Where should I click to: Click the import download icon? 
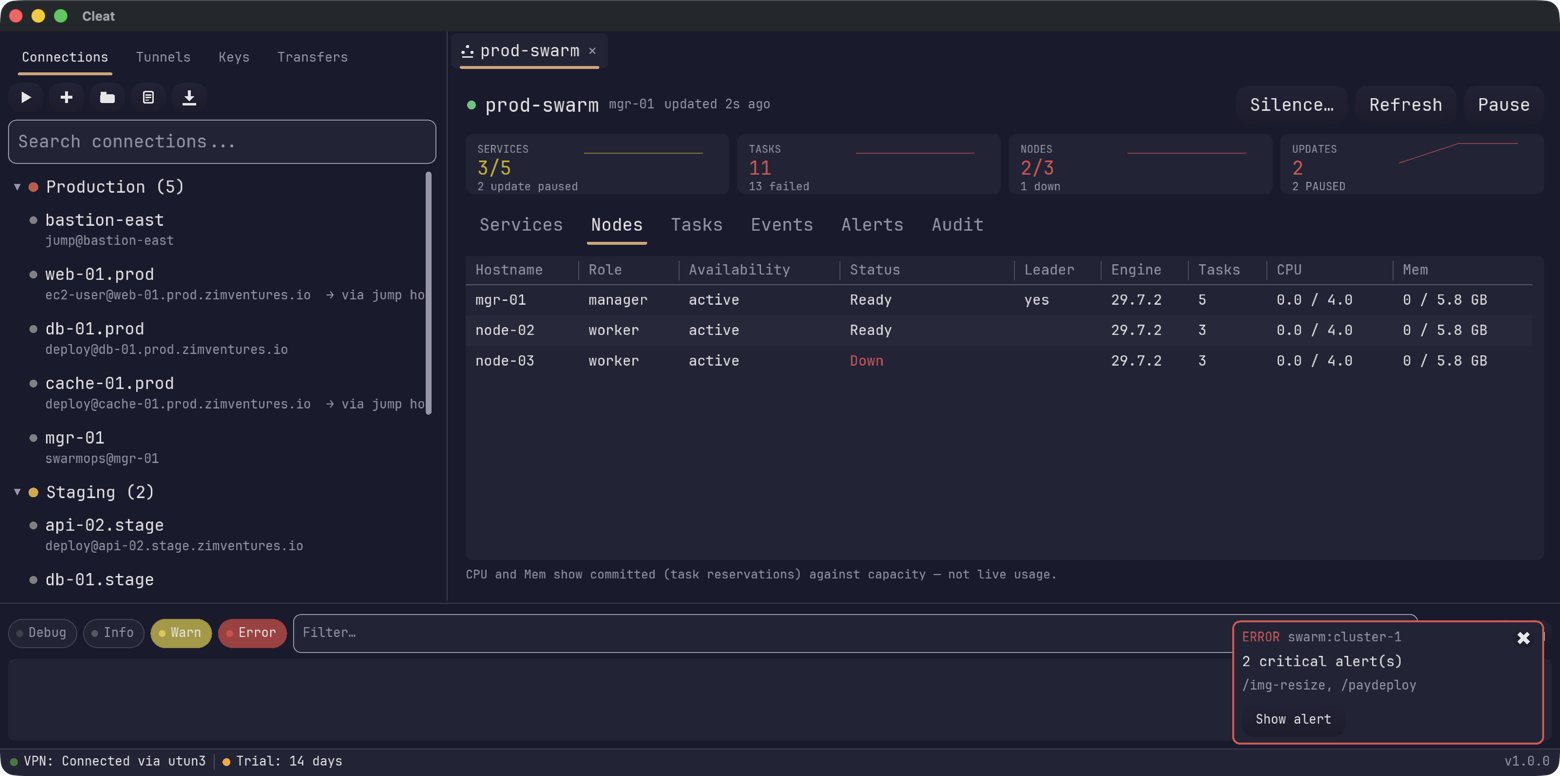189,97
